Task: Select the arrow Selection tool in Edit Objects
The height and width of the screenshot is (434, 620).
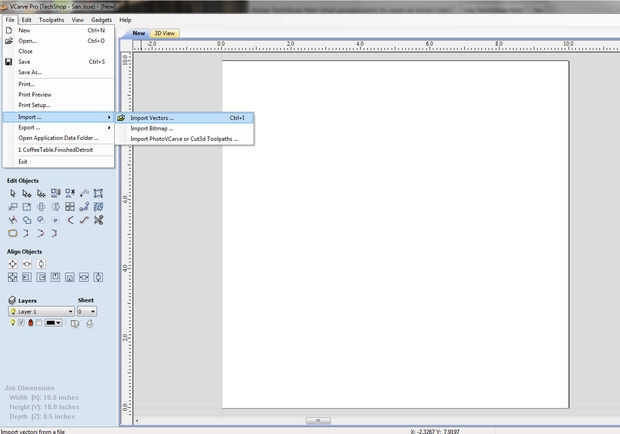Action: tap(13, 193)
